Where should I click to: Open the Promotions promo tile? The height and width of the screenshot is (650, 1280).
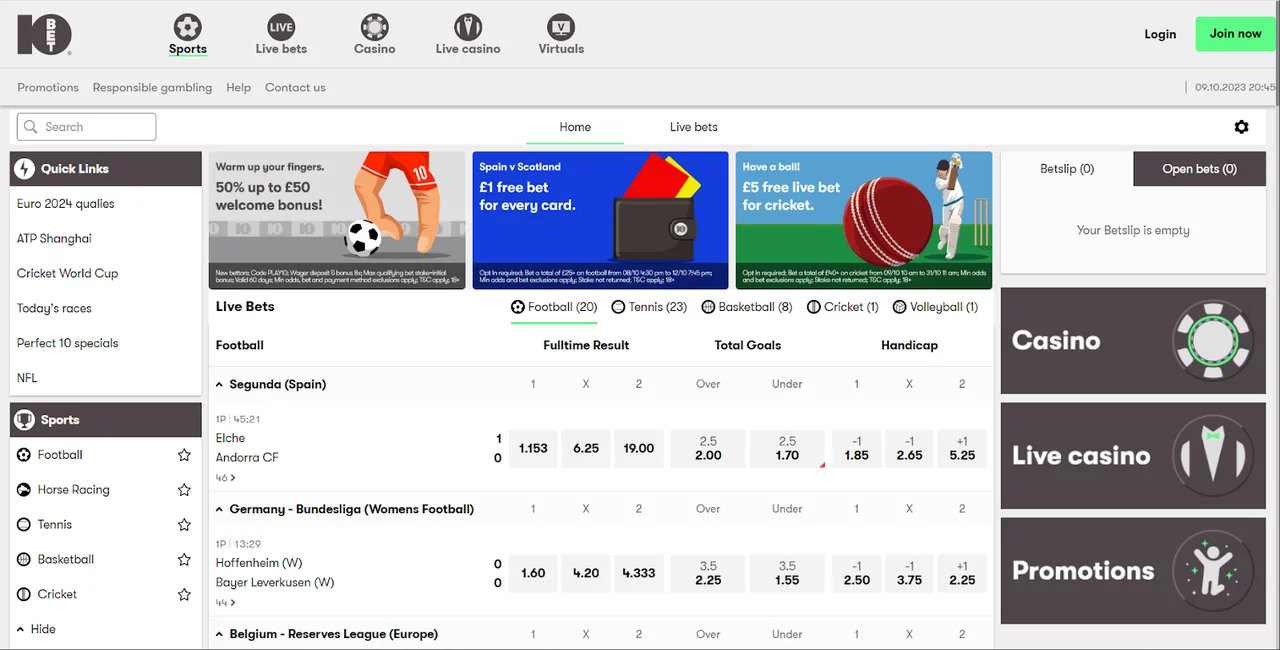(1133, 571)
